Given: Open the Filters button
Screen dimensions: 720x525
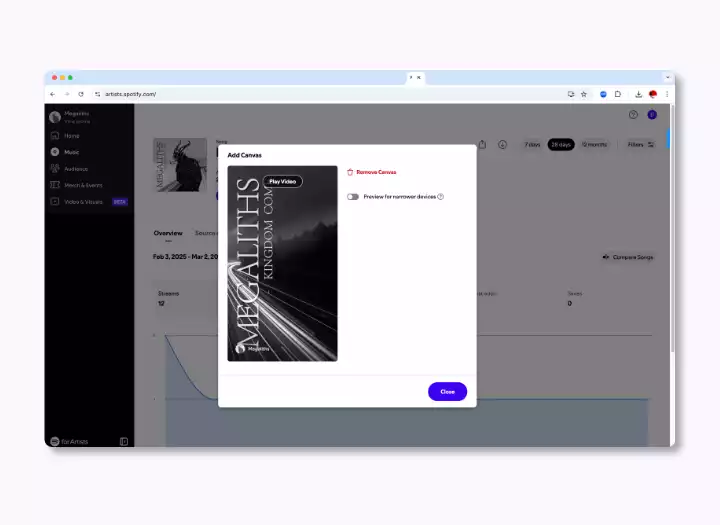Looking at the screenshot, I should pyautogui.click(x=641, y=145).
